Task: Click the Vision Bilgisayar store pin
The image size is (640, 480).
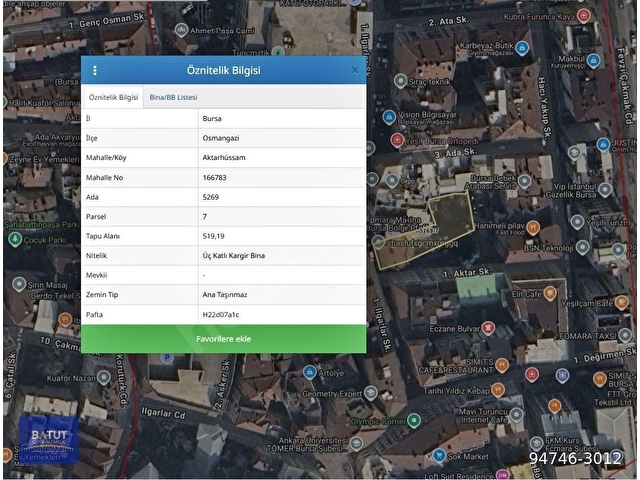Action: (x=389, y=118)
